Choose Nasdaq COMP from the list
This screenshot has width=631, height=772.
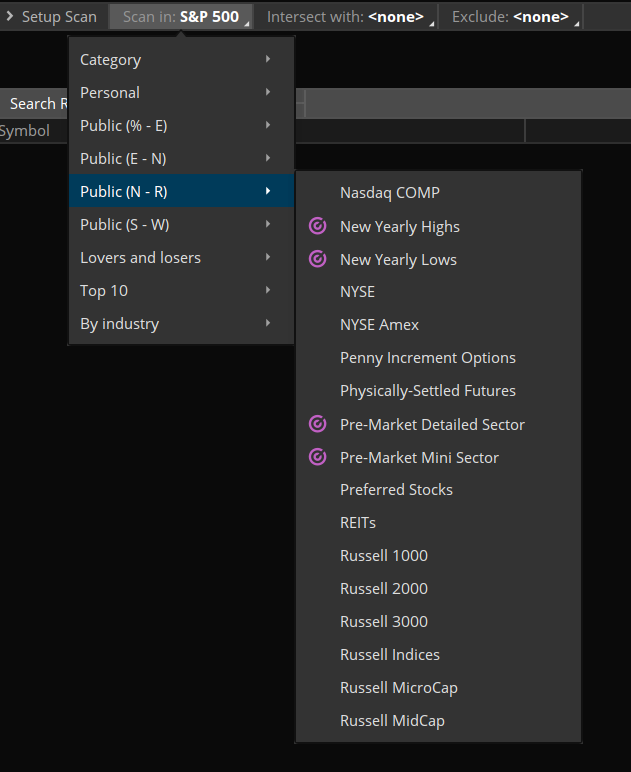click(389, 193)
